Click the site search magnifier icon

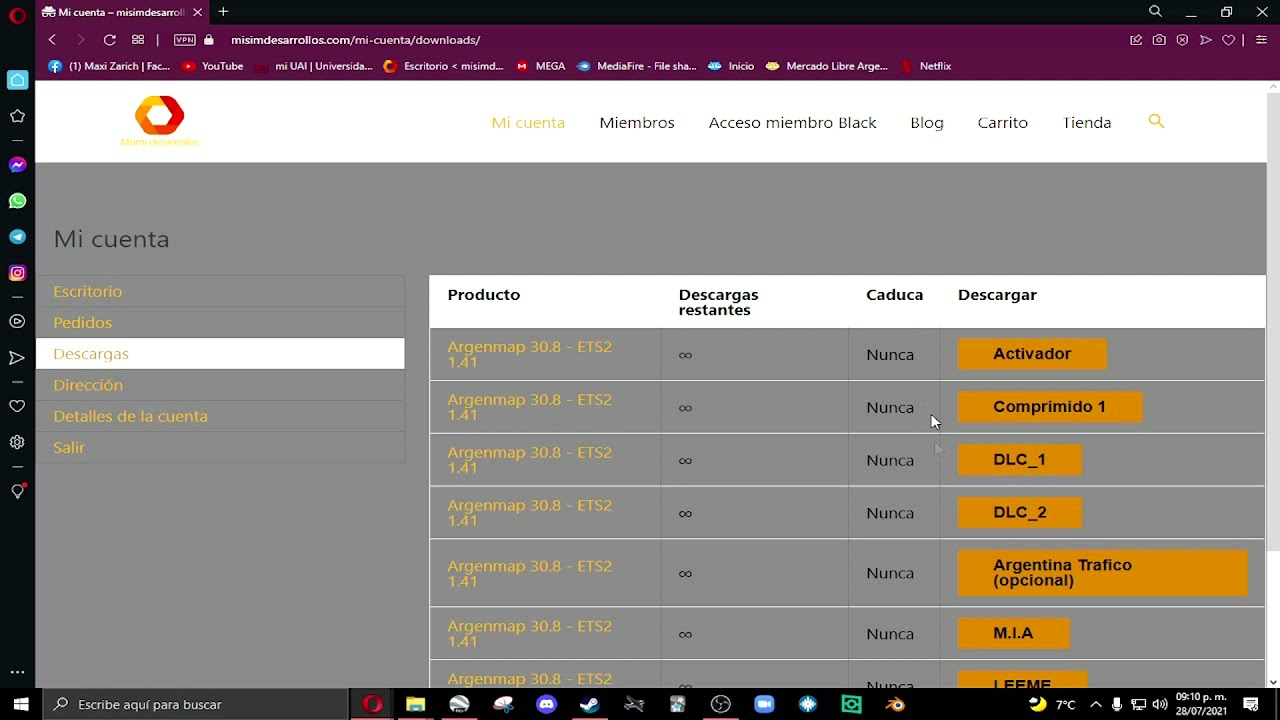(x=1156, y=121)
